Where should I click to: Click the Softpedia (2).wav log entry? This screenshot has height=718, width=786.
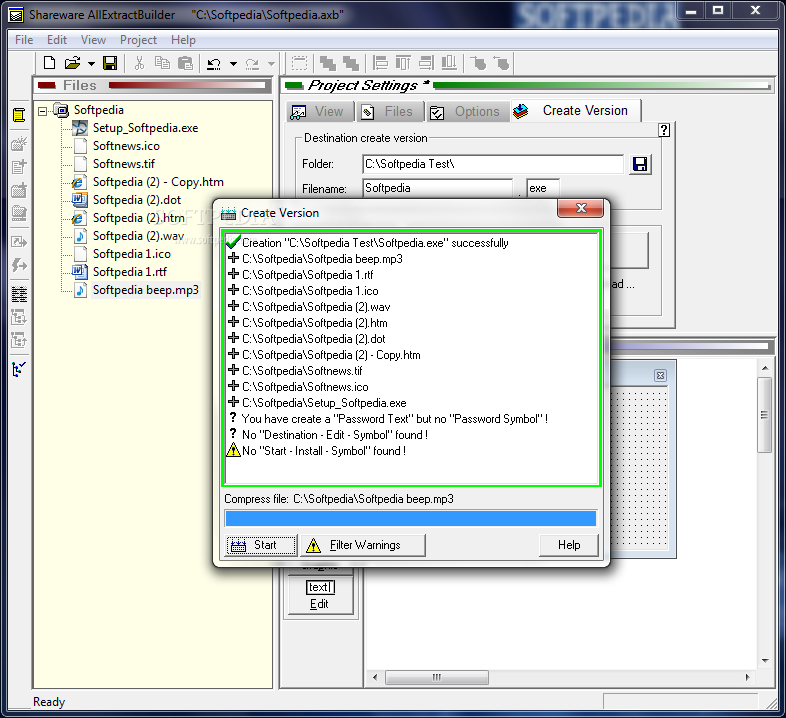click(x=316, y=307)
